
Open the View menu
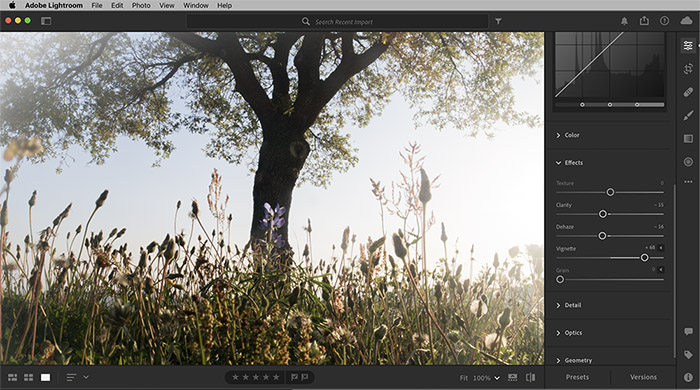(x=167, y=5)
